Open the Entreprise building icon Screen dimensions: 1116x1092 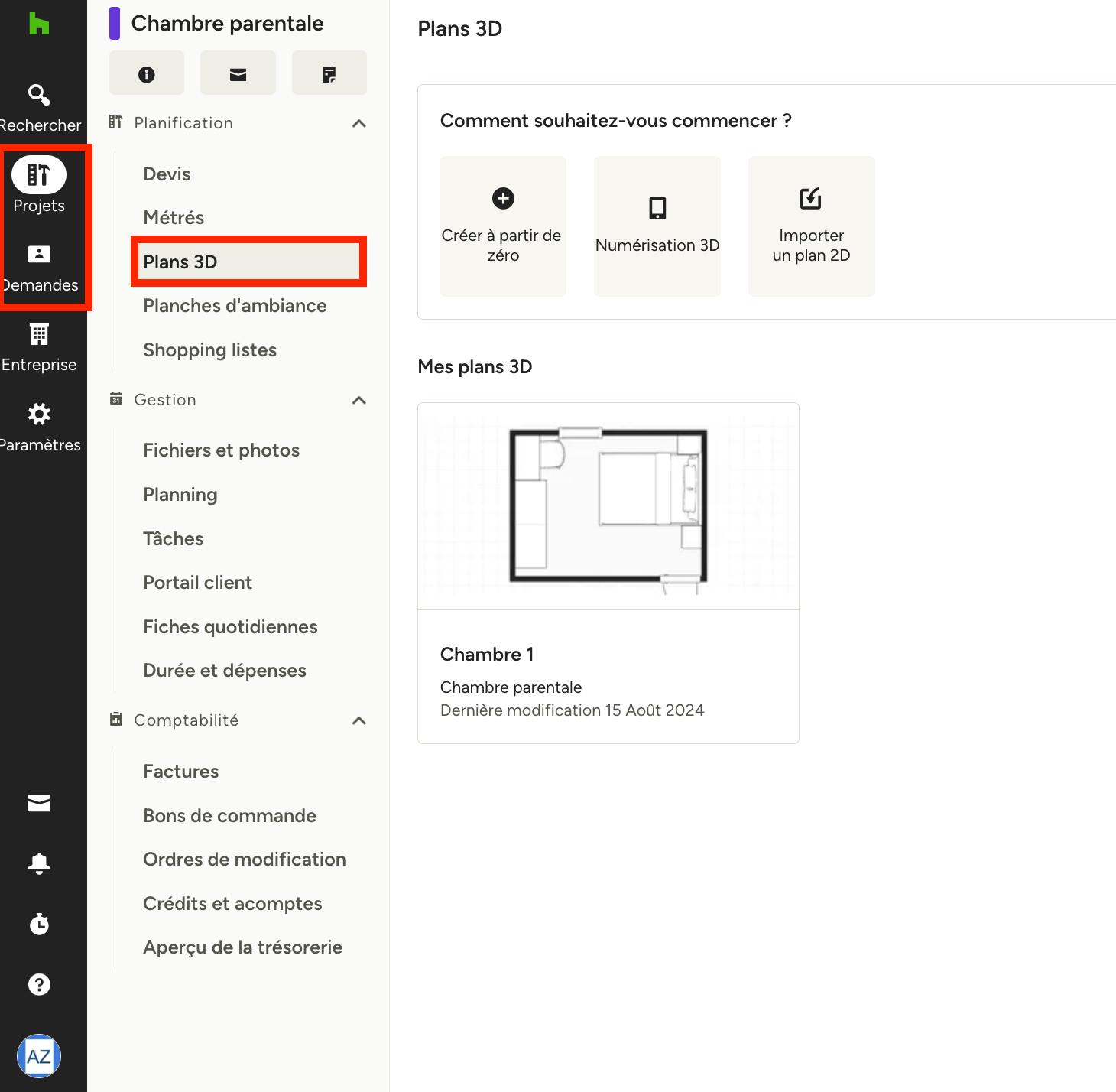click(39, 334)
